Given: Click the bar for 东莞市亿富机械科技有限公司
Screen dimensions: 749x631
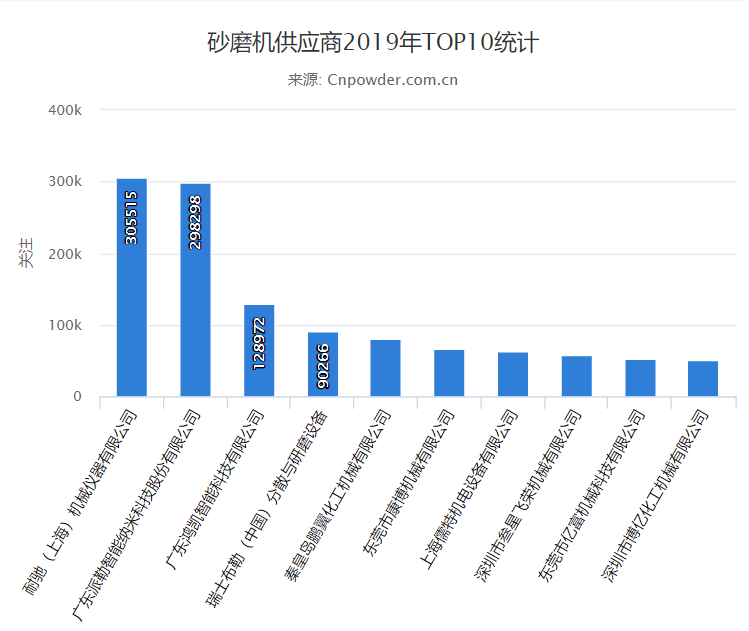Looking at the screenshot, I should tap(640, 379).
